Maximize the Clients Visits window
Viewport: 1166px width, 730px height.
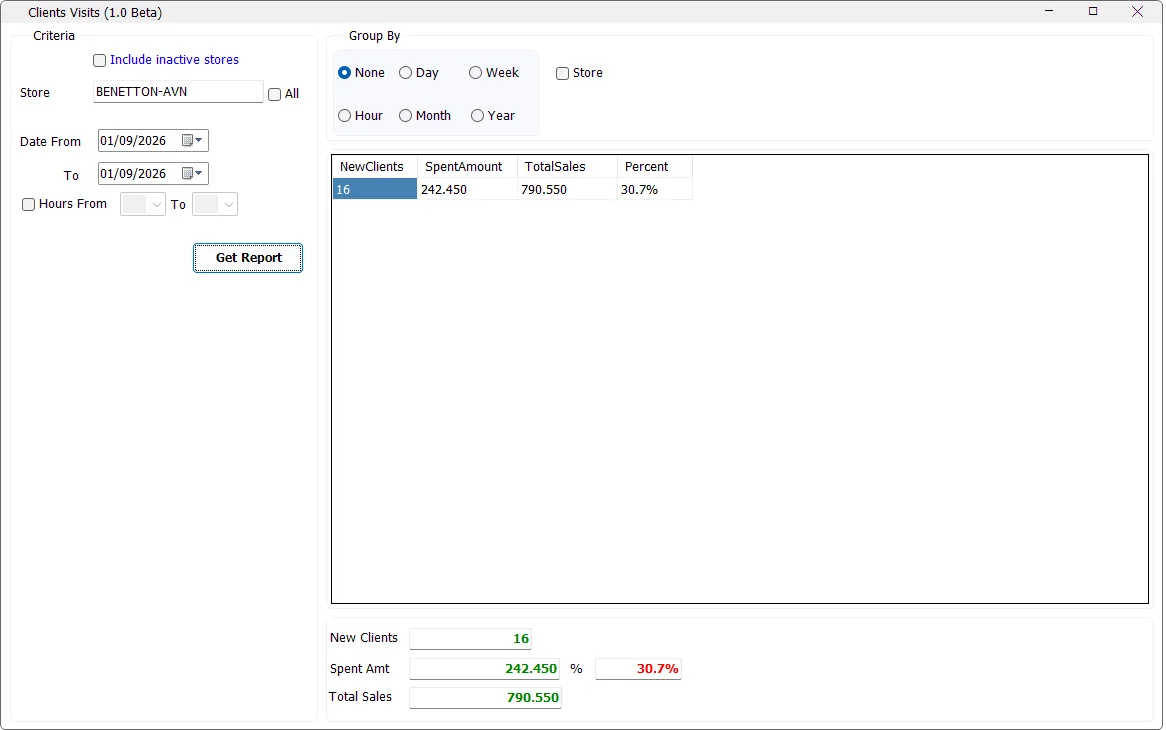point(1093,11)
